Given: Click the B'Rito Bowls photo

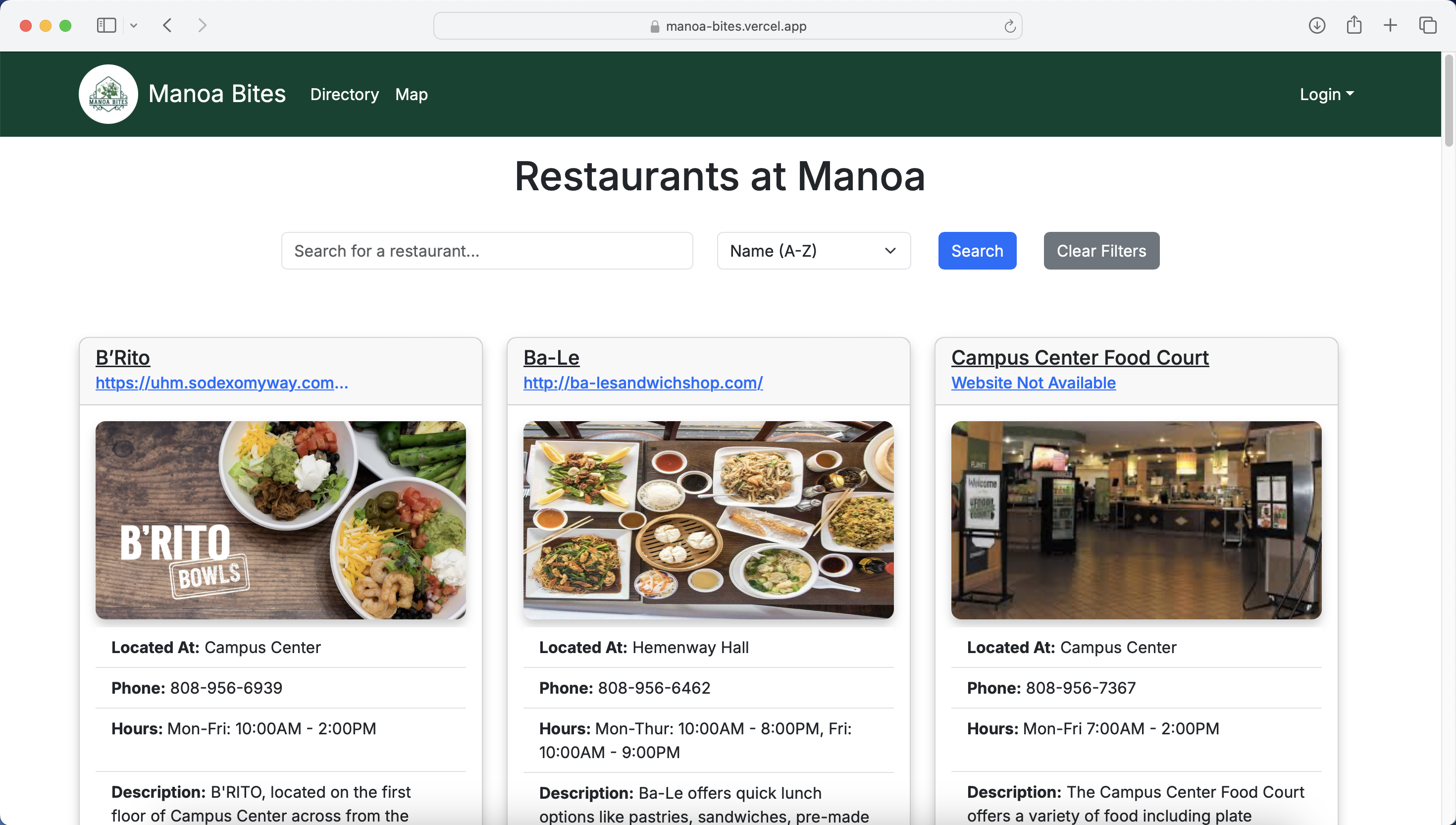Looking at the screenshot, I should point(281,520).
